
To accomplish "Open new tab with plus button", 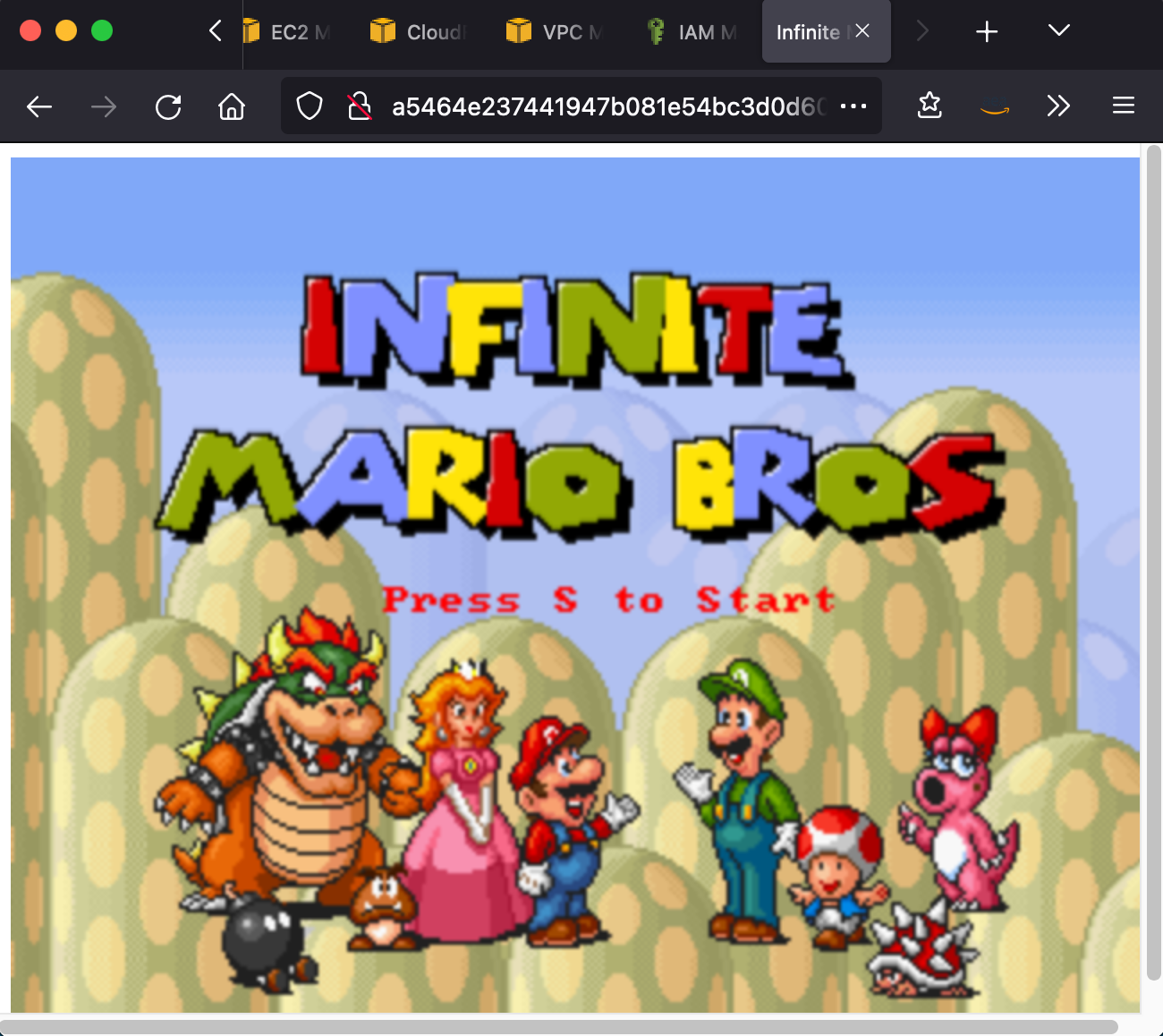I will point(987,32).
